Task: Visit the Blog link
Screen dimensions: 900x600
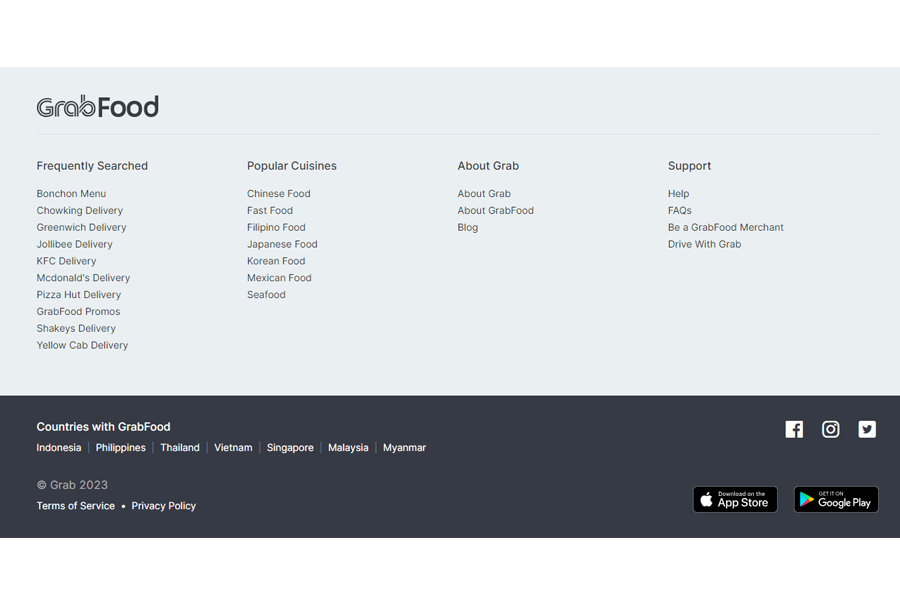Action: point(468,228)
